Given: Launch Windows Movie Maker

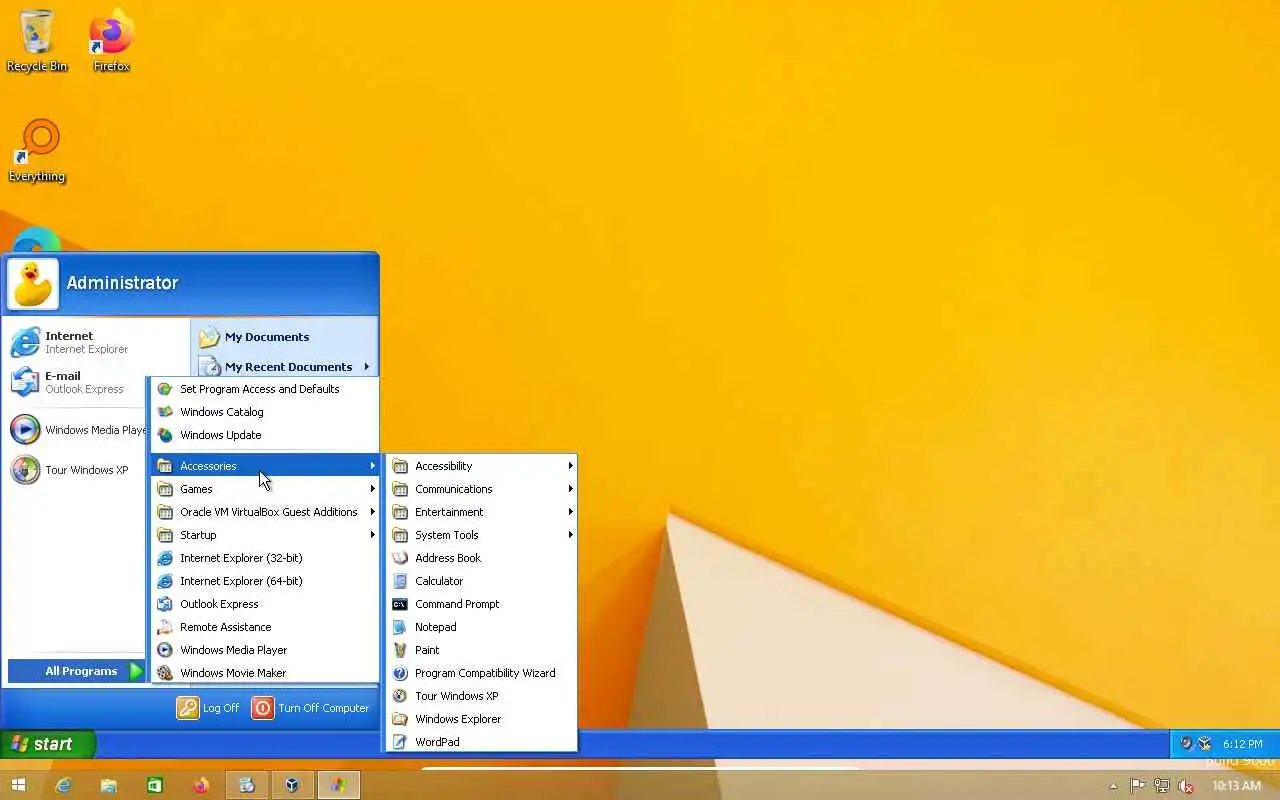Looking at the screenshot, I should (265, 673).
